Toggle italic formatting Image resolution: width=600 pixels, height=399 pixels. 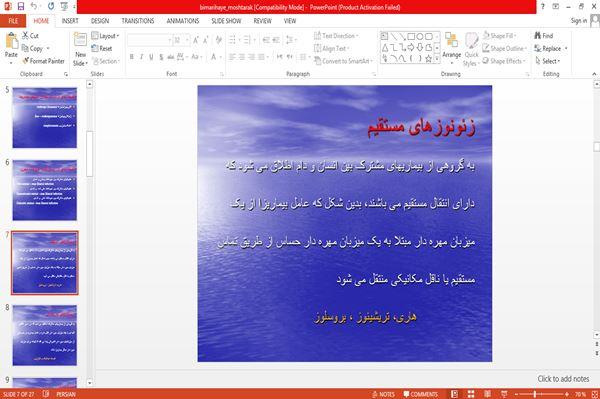coord(142,57)
